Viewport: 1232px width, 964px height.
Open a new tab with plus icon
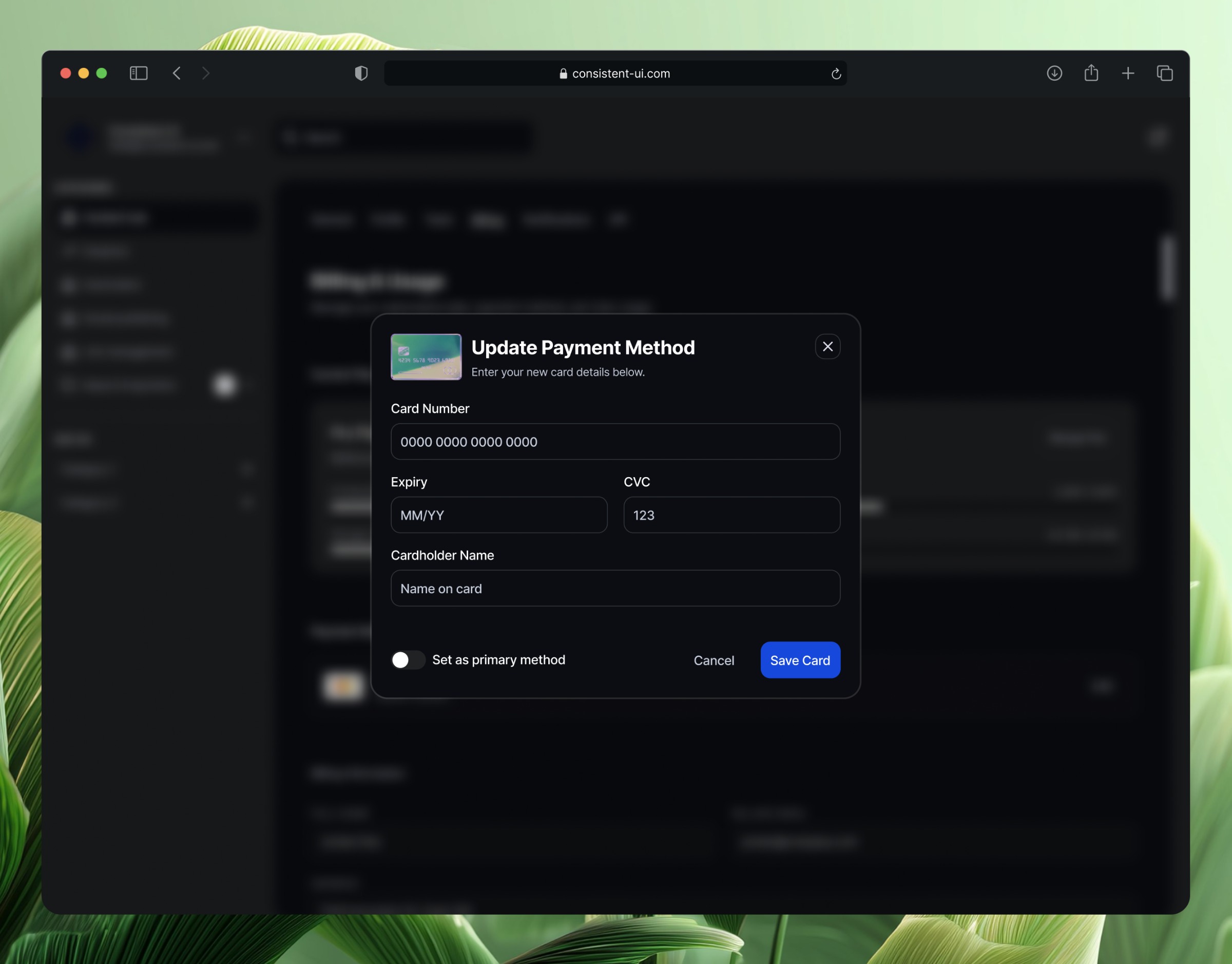click(1128, 73)
